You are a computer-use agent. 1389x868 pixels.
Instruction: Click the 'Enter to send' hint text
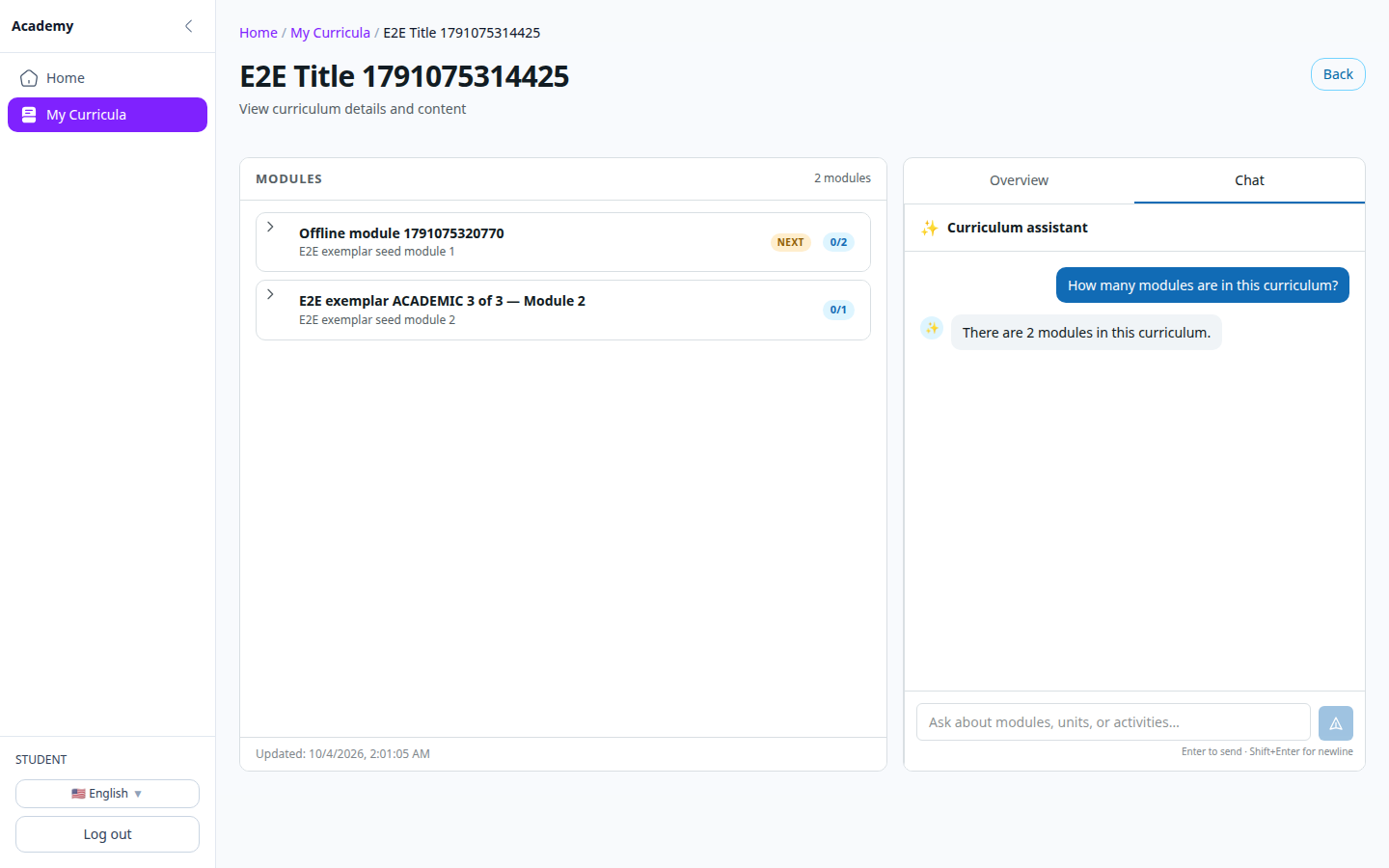pos(1267,752)
